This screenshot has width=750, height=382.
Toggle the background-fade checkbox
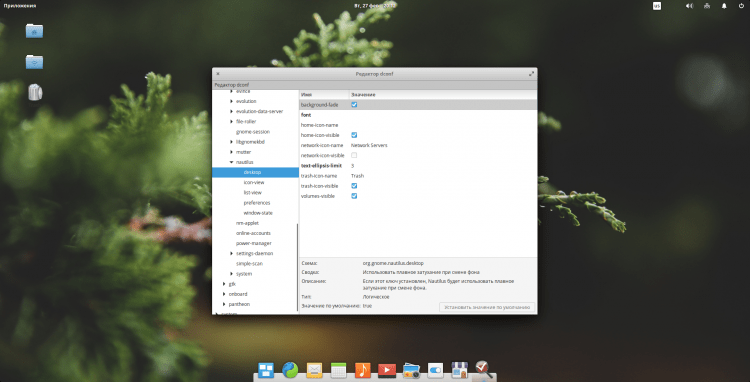[354, 105]
